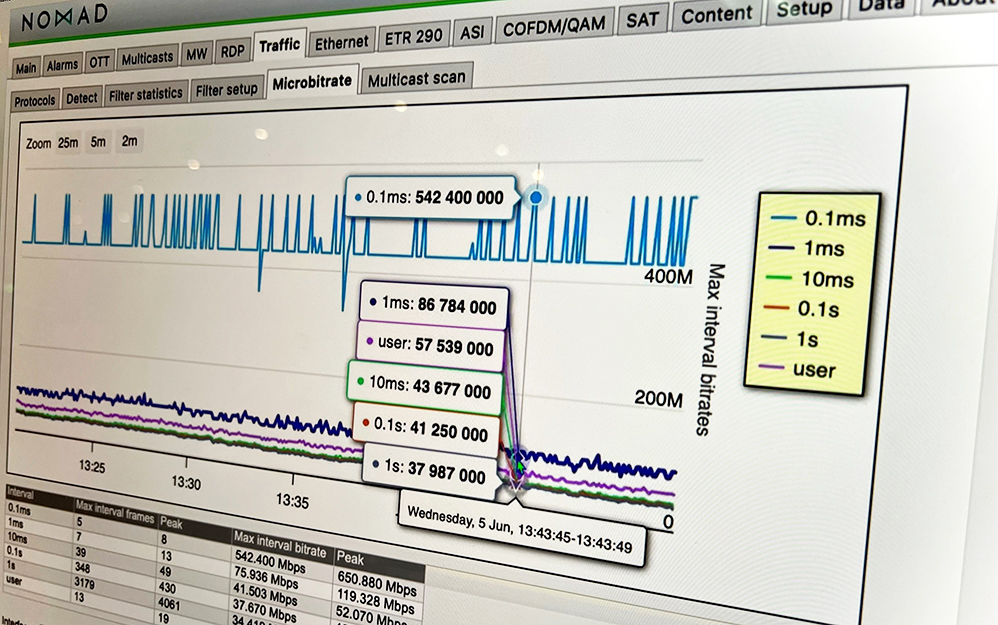Open the ETR 290 tab
The image size is (998, 625).
tap(413, 37)
